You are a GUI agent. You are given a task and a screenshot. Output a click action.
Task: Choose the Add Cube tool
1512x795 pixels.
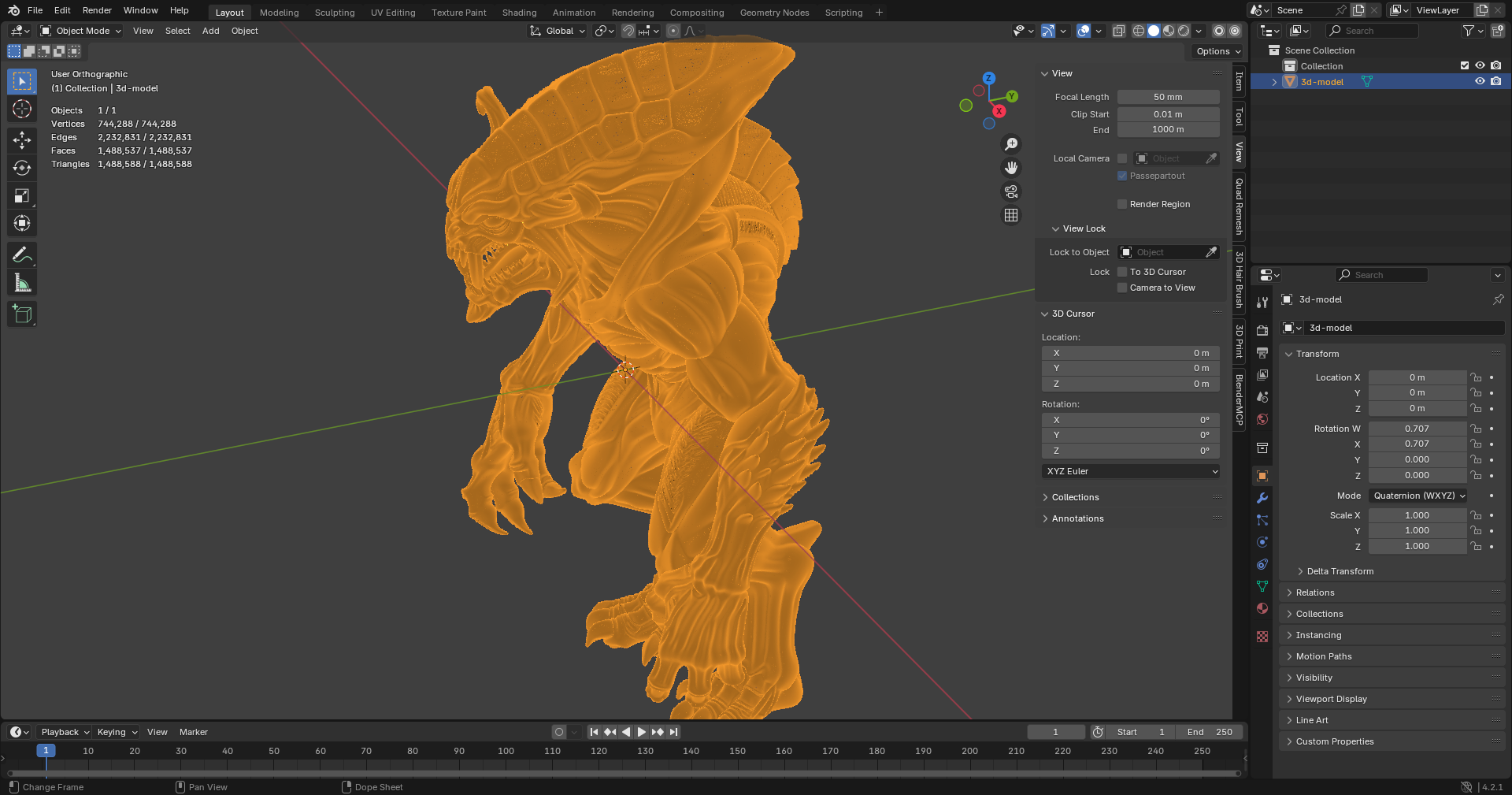[22, 314]
